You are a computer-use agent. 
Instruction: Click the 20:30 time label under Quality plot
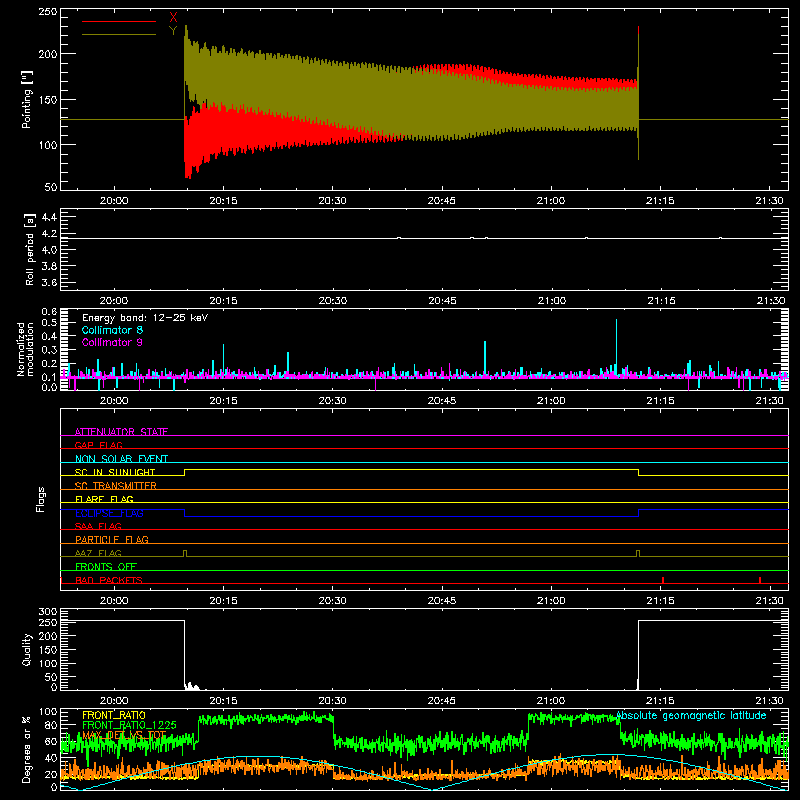333,701
